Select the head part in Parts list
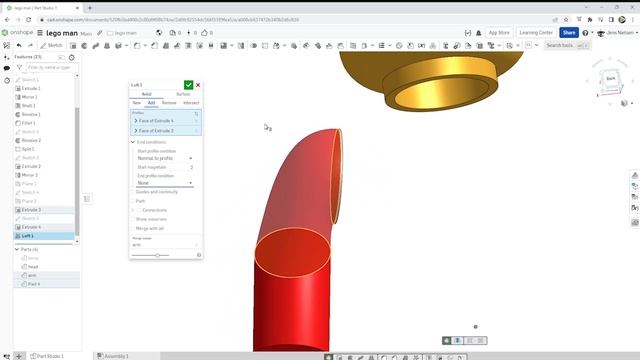 click(33, 267)
